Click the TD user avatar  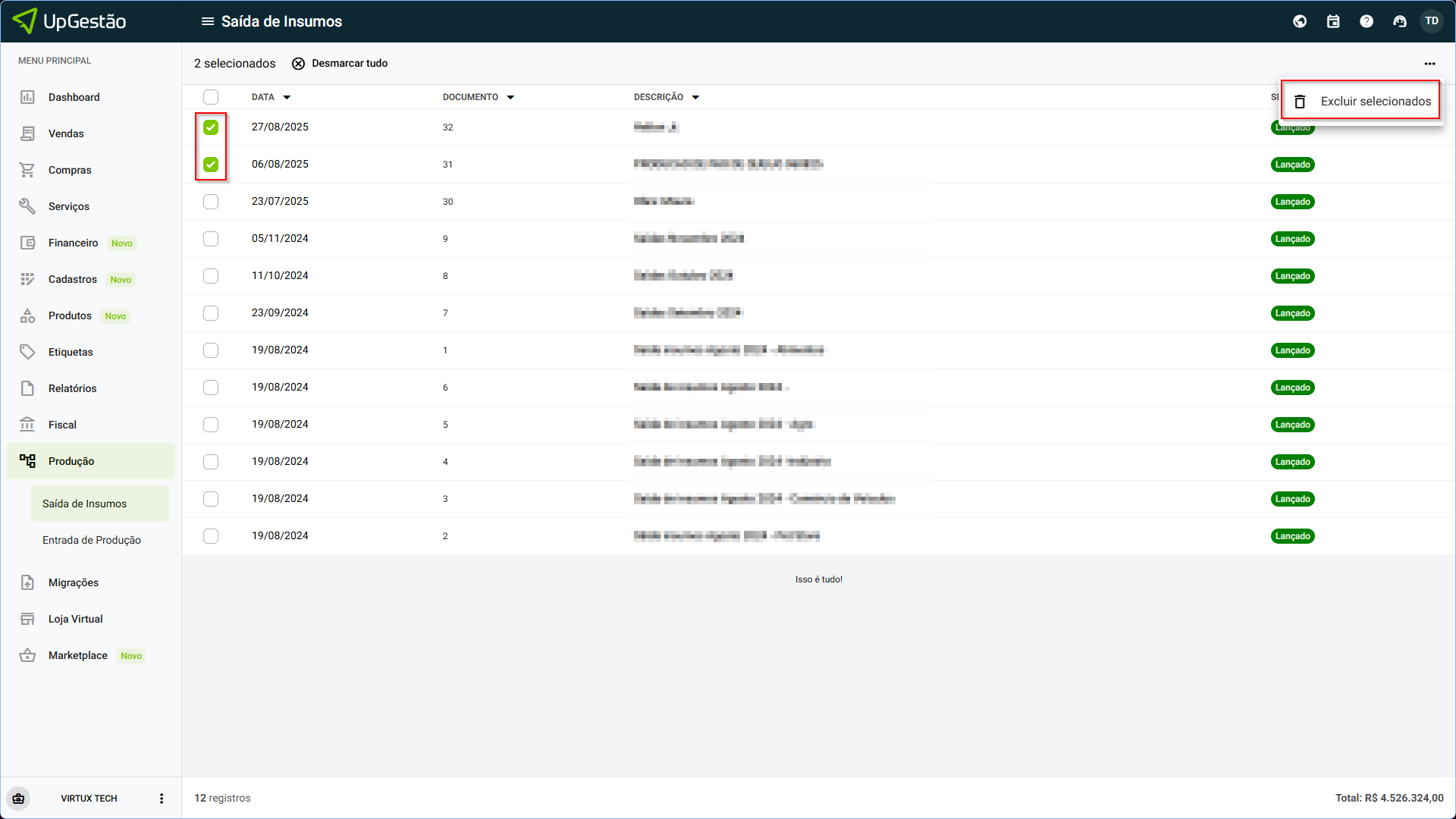tap(1432, 21)
